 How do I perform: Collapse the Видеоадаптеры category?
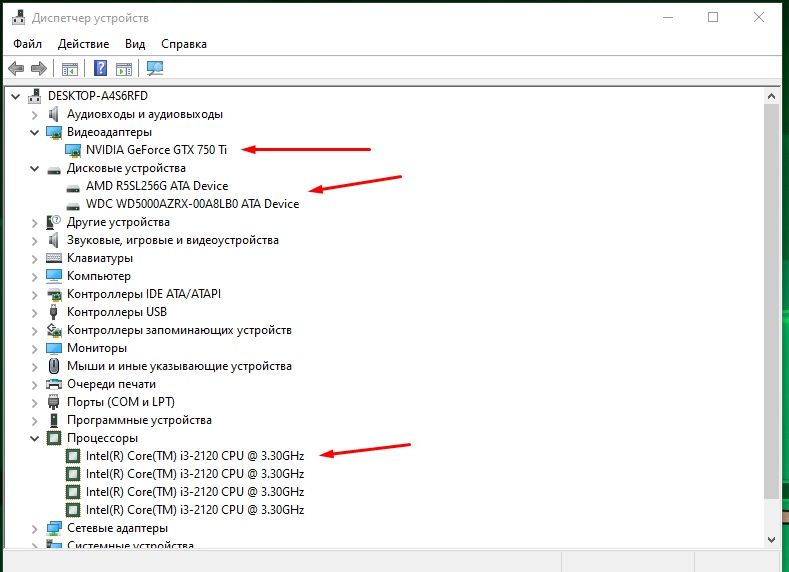[34, 132]
